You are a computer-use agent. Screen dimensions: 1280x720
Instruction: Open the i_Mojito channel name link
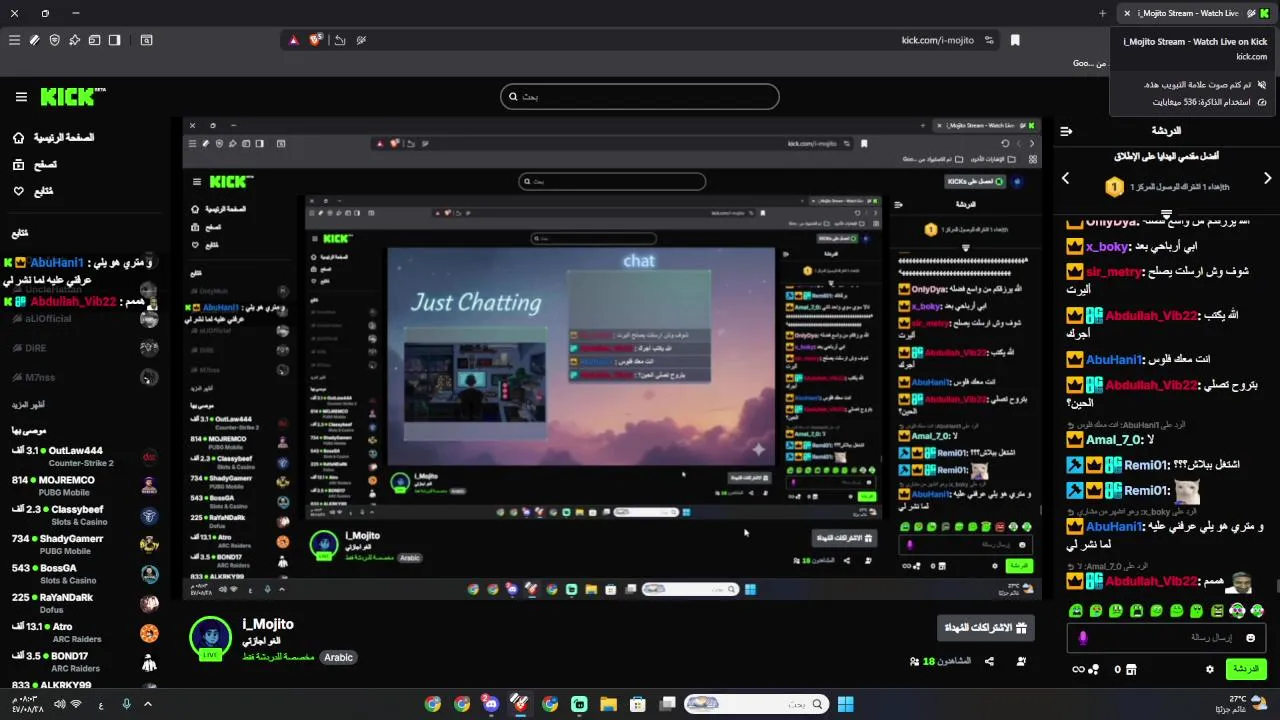point(268,624)
